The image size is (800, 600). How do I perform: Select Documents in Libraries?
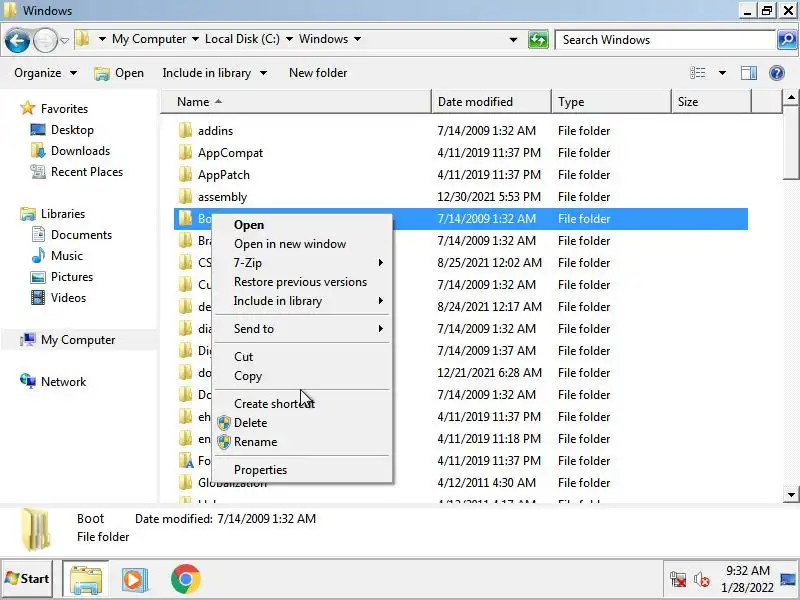[81, 235]
